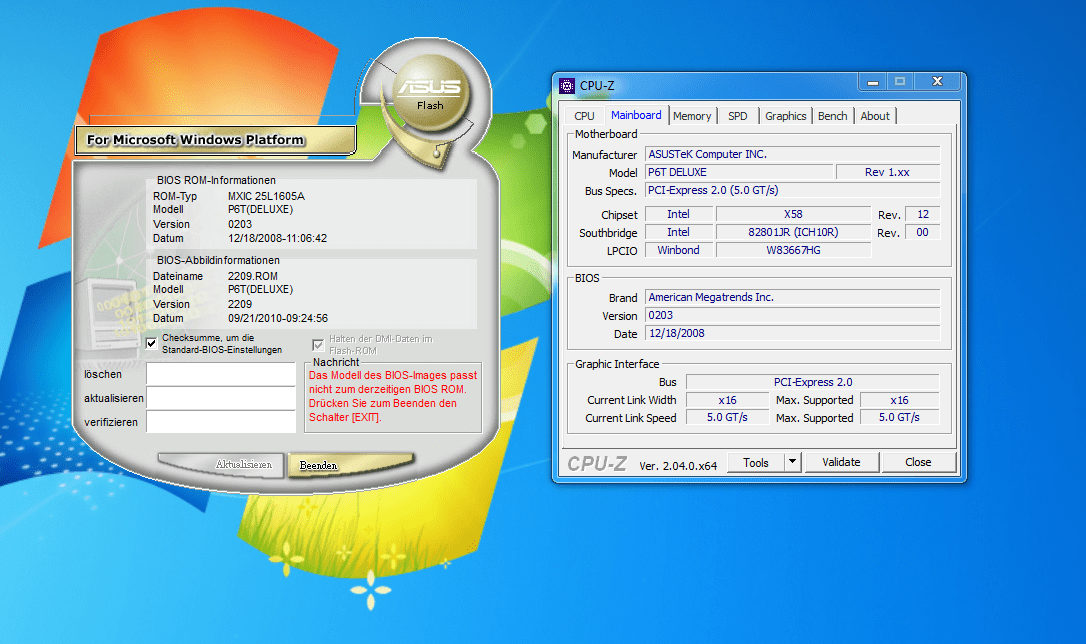Minimize the CPU-Z window
Screen dimensions: 1086x644
point(873,82)
